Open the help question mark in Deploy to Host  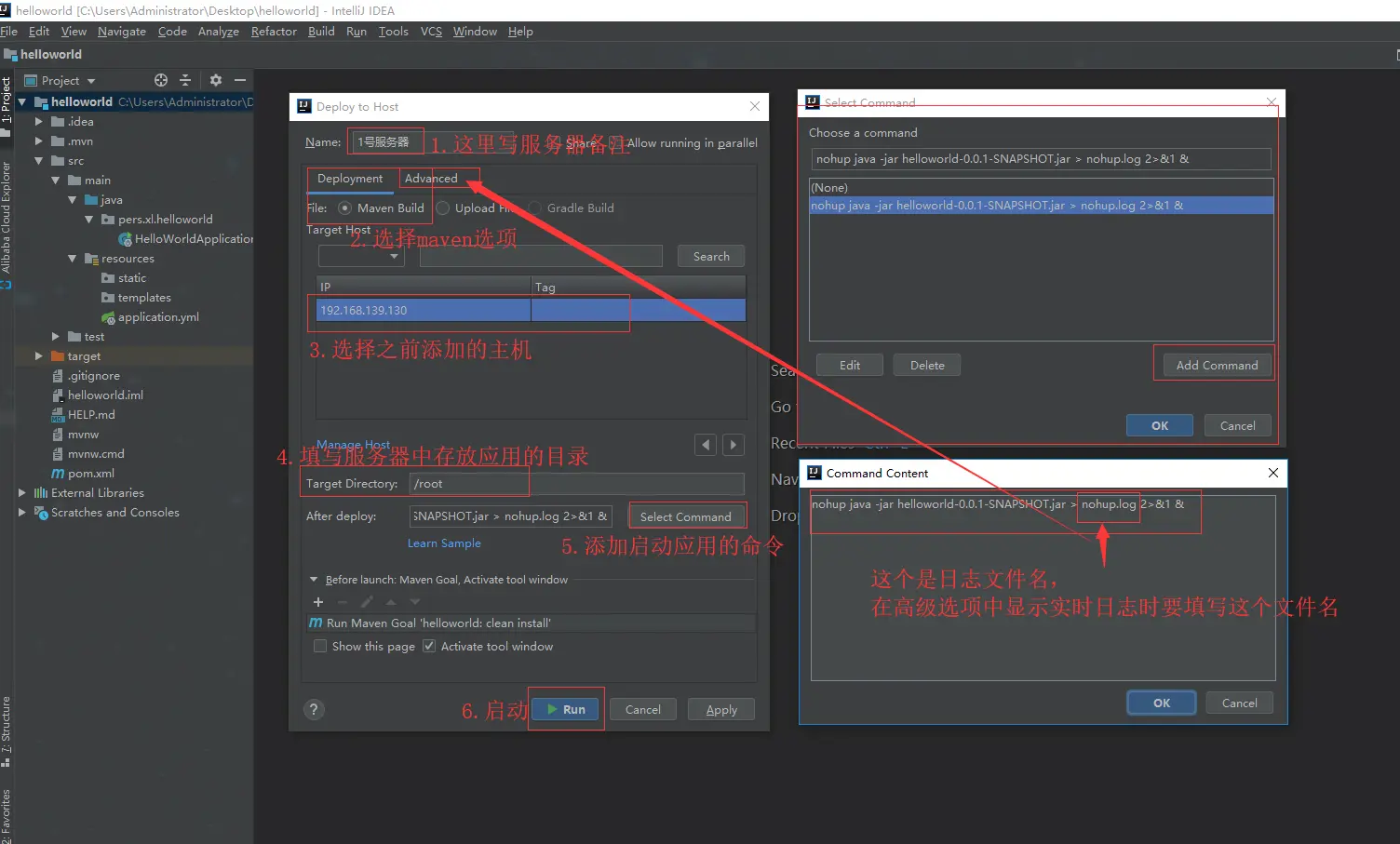tap(315, 710)
